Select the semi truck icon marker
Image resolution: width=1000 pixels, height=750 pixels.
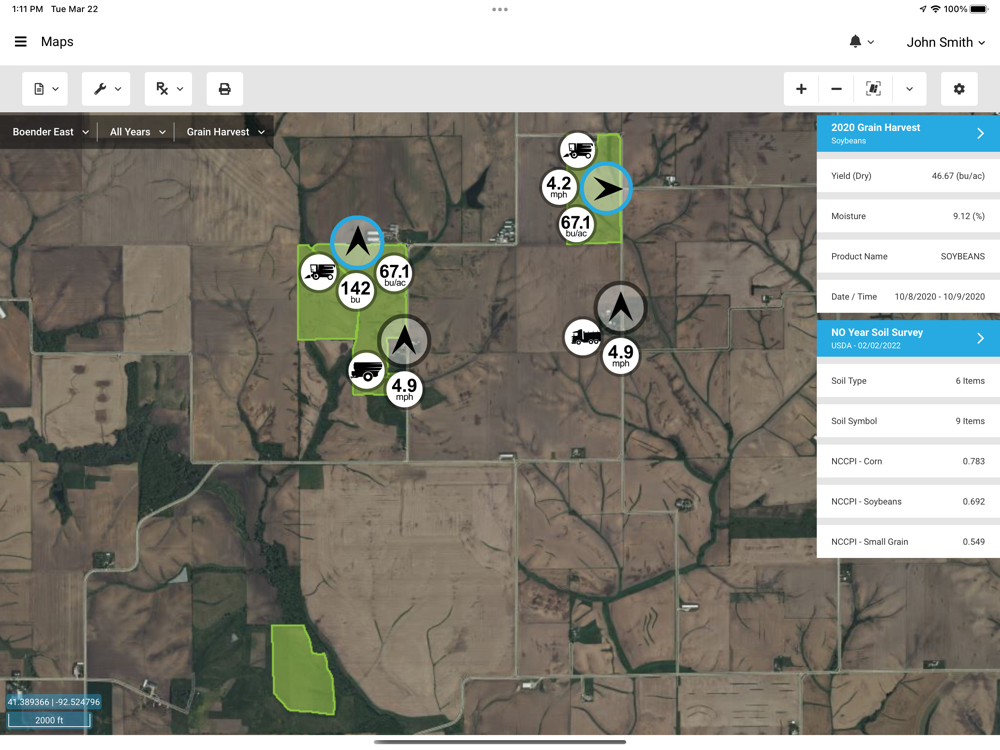pos(583,337)
